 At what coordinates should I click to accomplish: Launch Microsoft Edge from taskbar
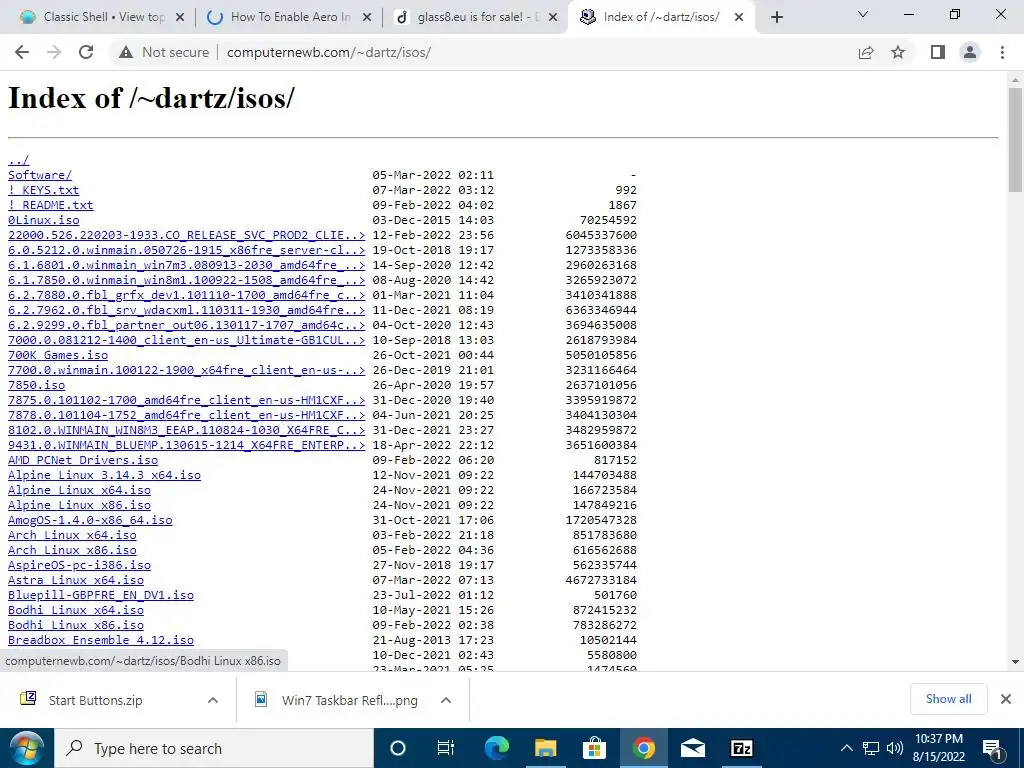497,748
